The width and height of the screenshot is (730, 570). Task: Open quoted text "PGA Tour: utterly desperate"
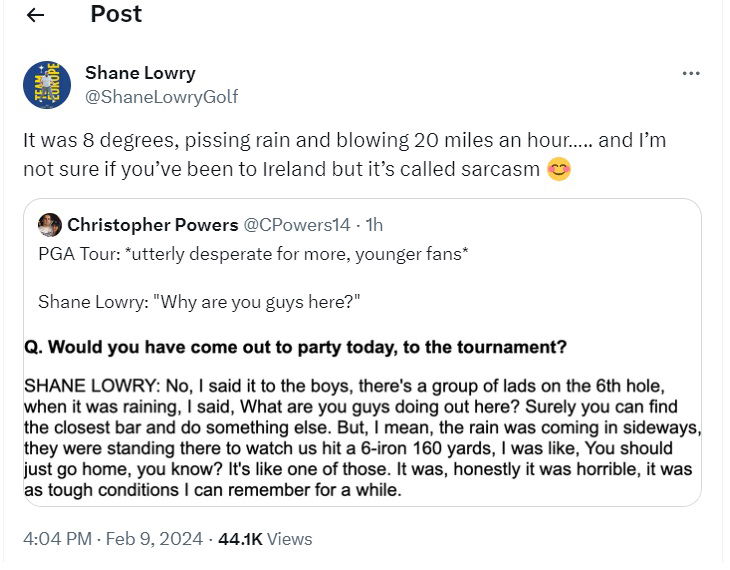coord(252,254)
